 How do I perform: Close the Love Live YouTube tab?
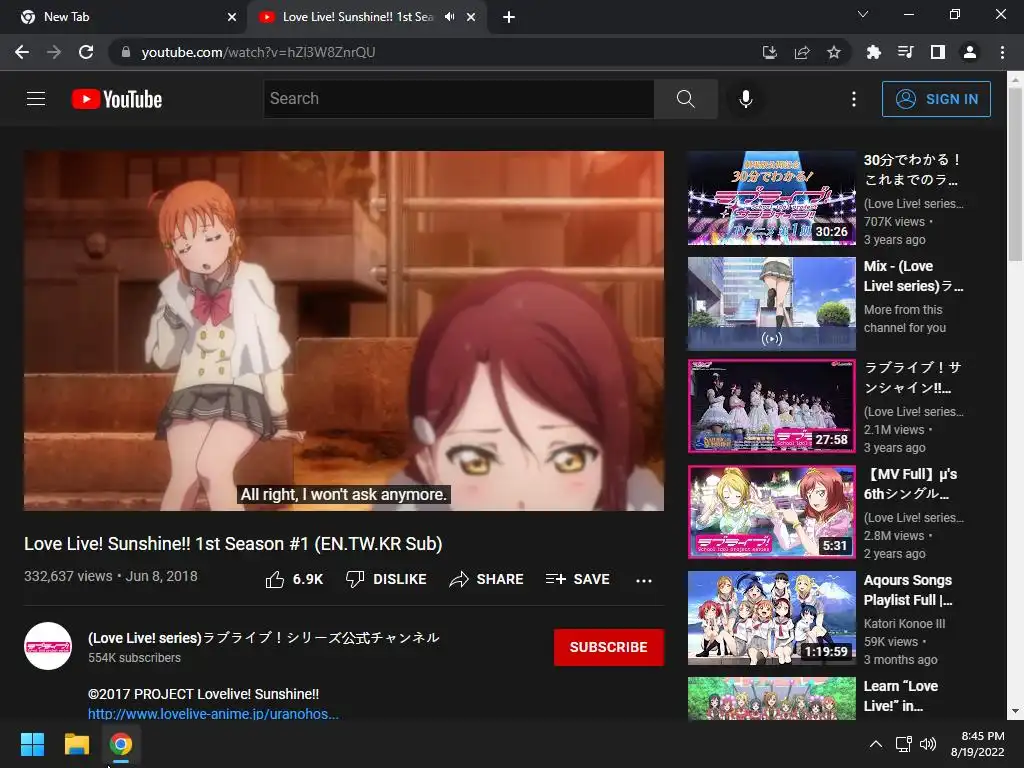[x=471, y=17]
